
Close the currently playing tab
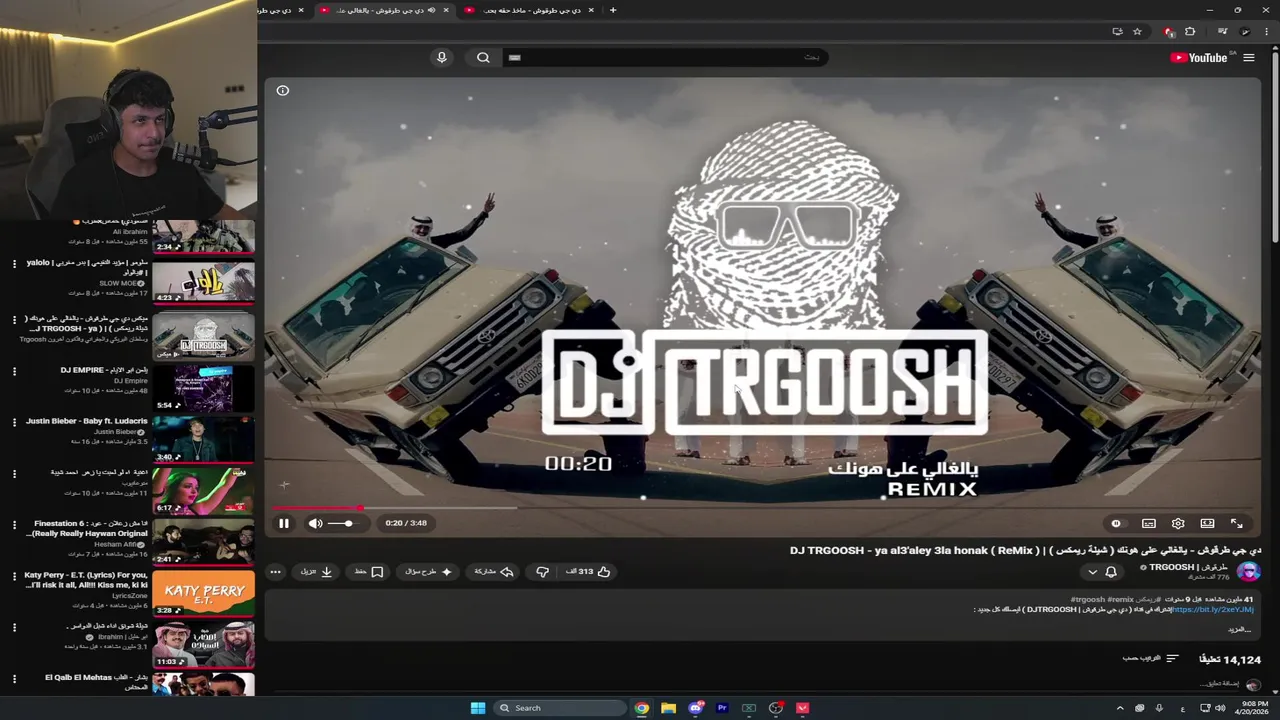coord(446,10)
